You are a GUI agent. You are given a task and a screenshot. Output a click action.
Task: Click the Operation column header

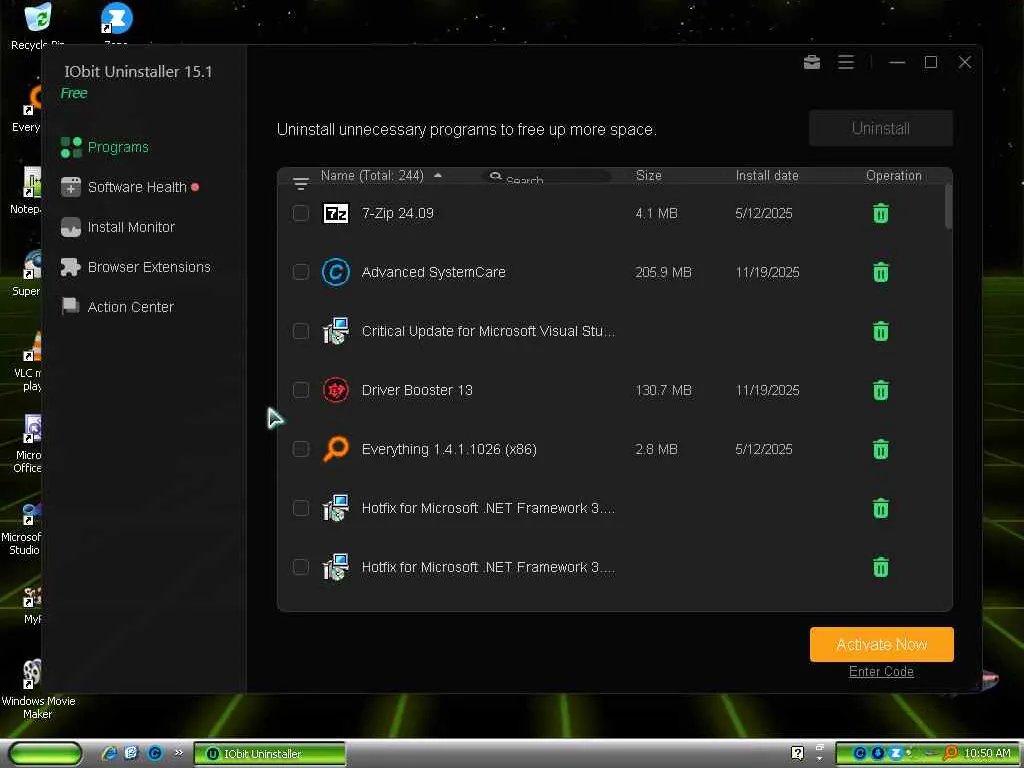pyautogui.click(x=893, y=175)
